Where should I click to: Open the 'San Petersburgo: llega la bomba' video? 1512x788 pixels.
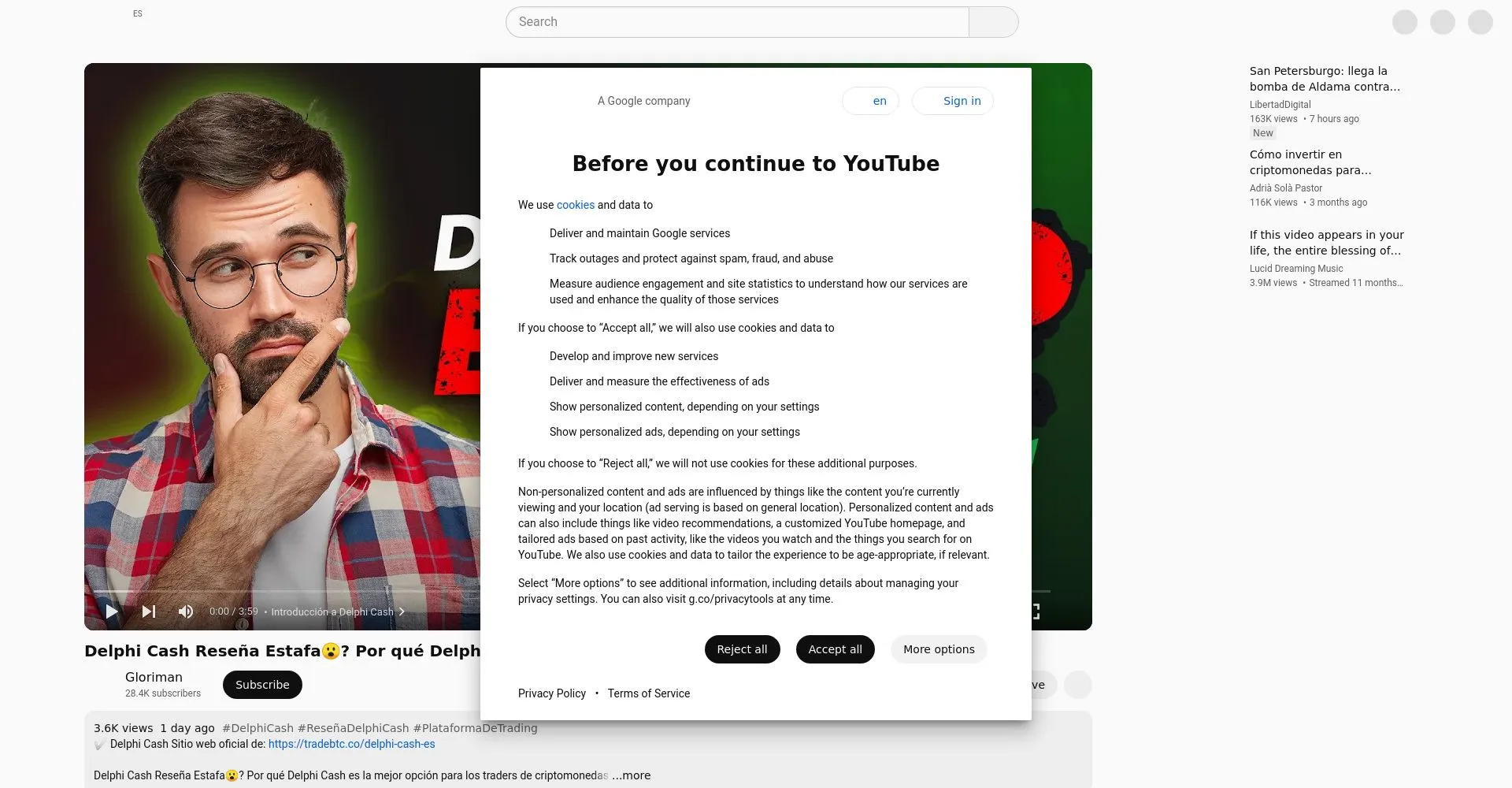point(1325,79)
